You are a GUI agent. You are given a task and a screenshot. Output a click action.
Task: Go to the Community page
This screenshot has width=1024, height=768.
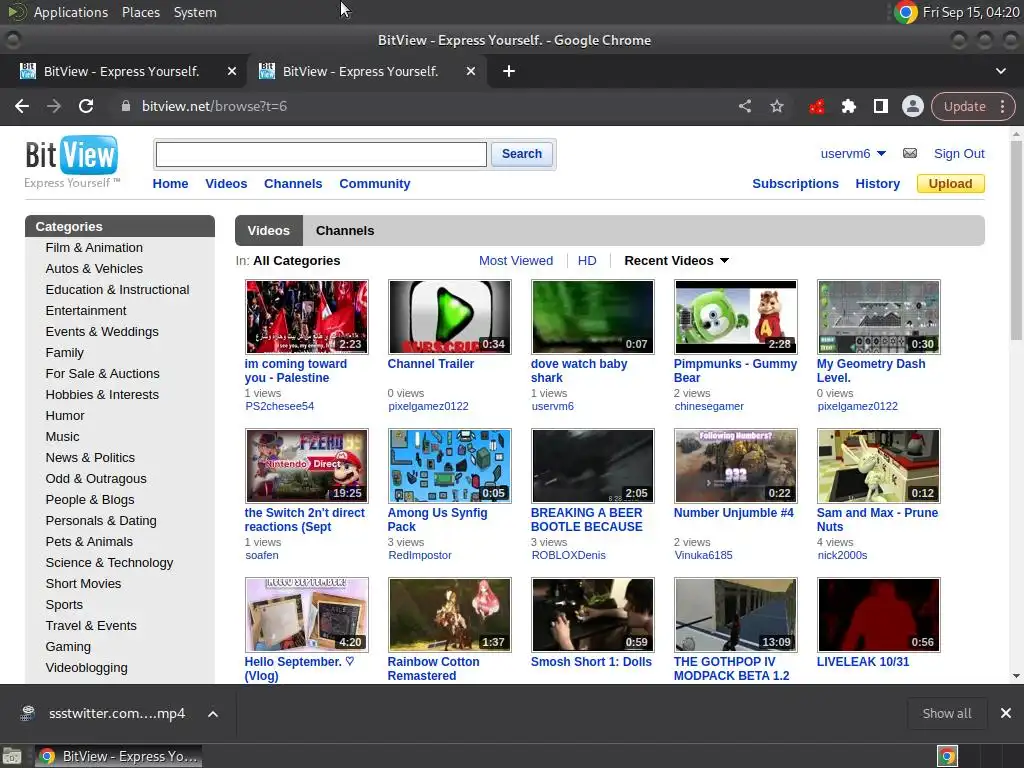tap(374, 184)
